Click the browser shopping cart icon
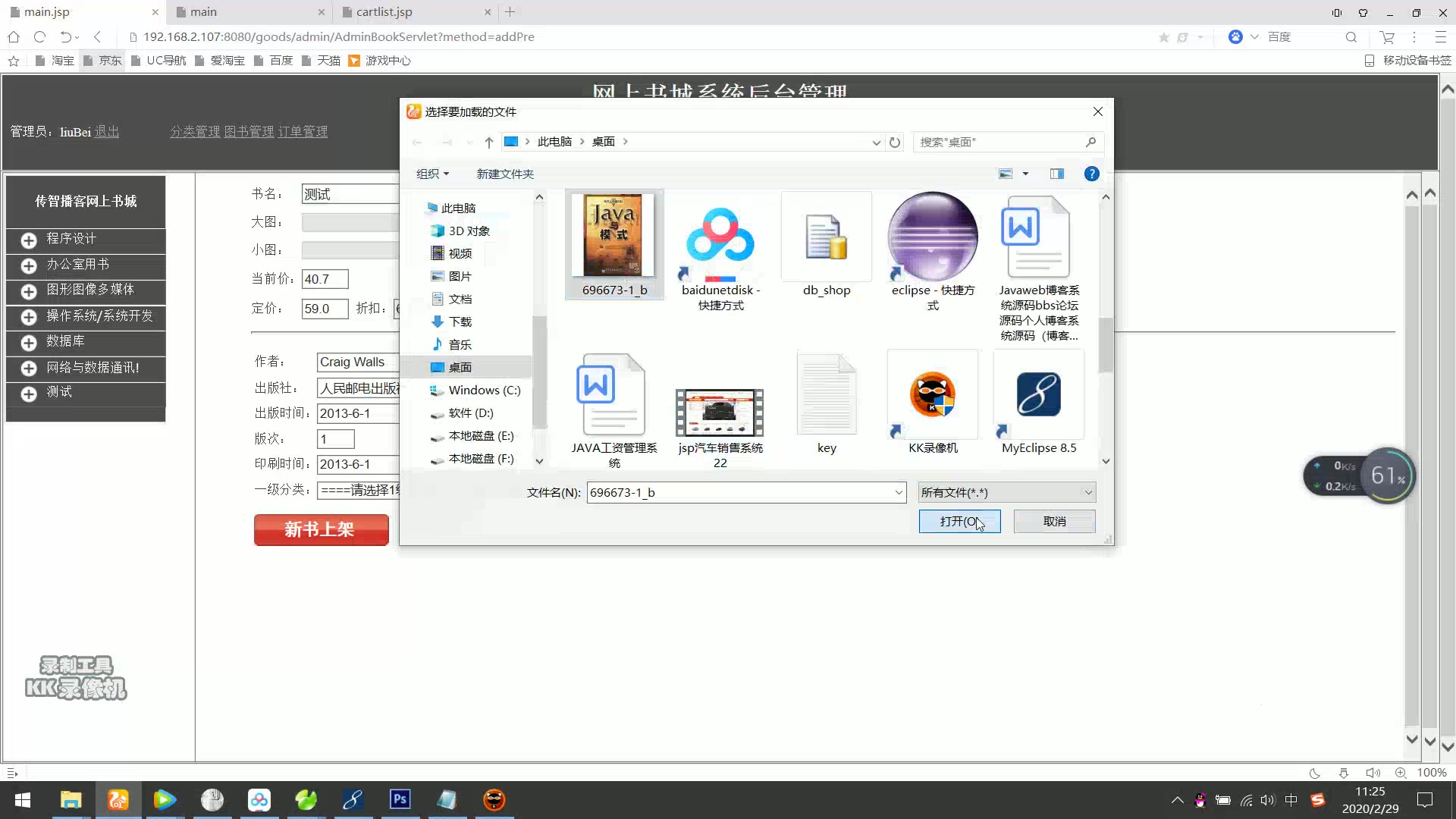The image size is (1456, 819). pos(1387,36)
